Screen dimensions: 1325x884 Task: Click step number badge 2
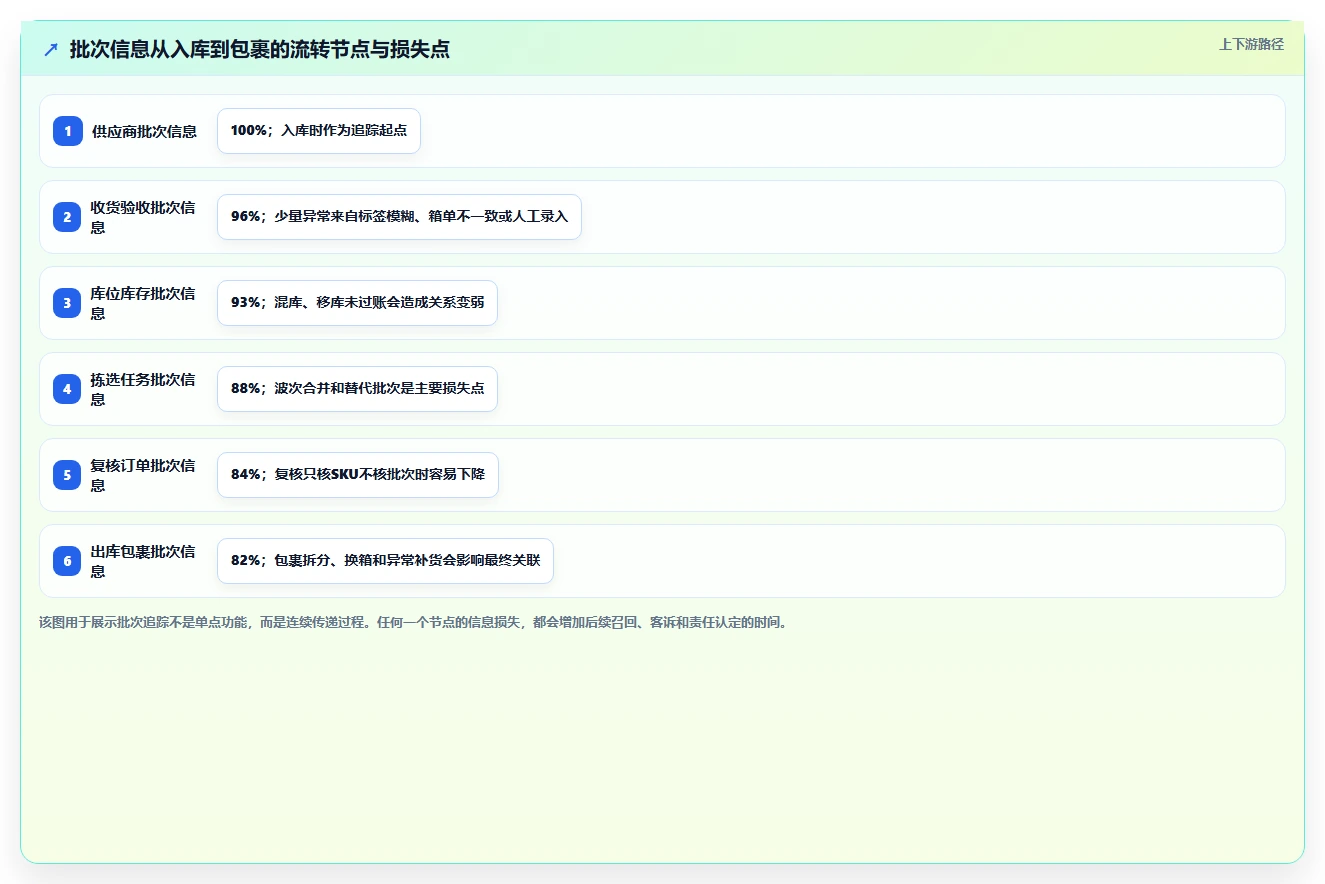pos(68,217)
